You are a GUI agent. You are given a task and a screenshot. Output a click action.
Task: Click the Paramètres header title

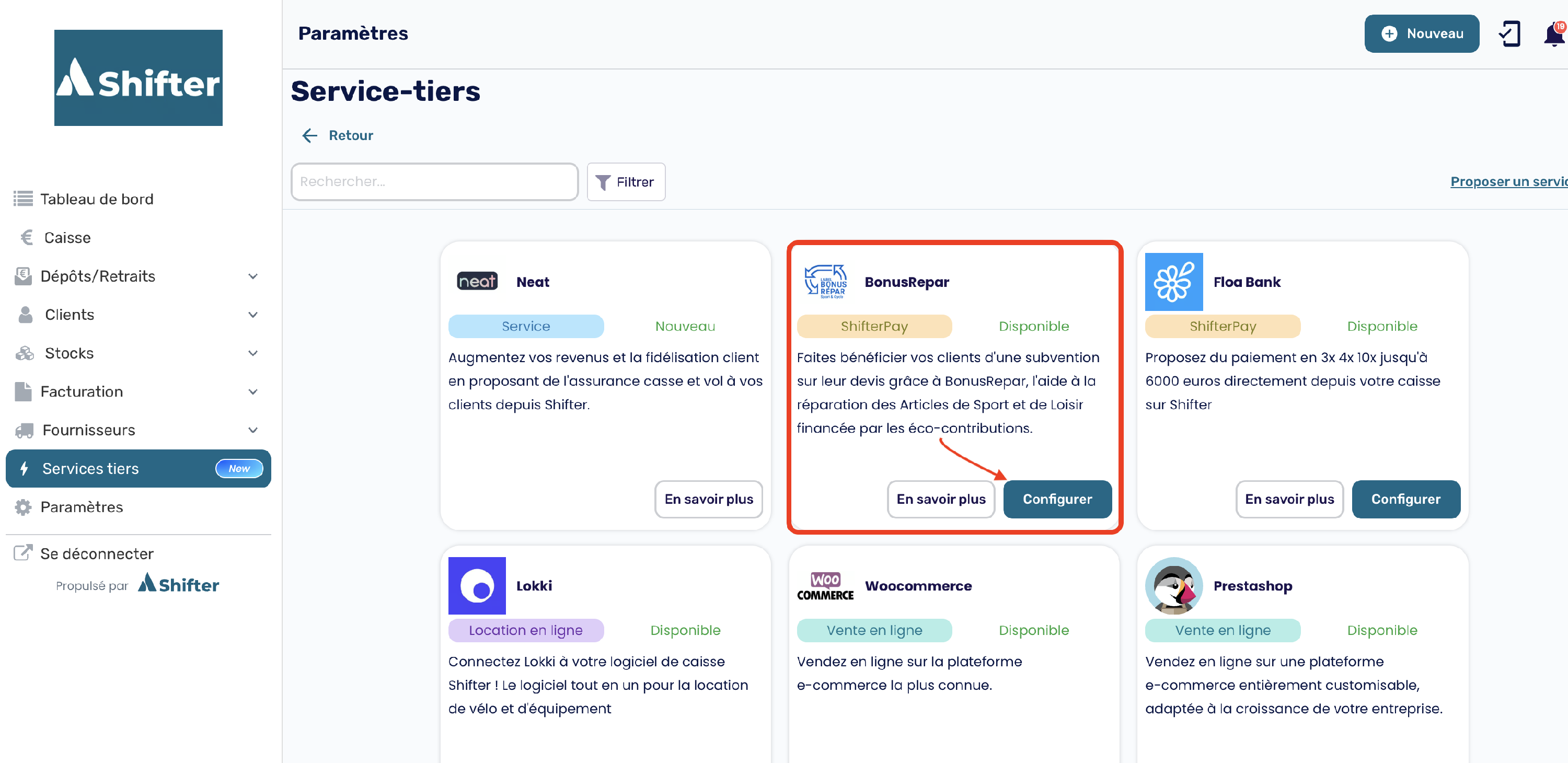click(353, 33)
